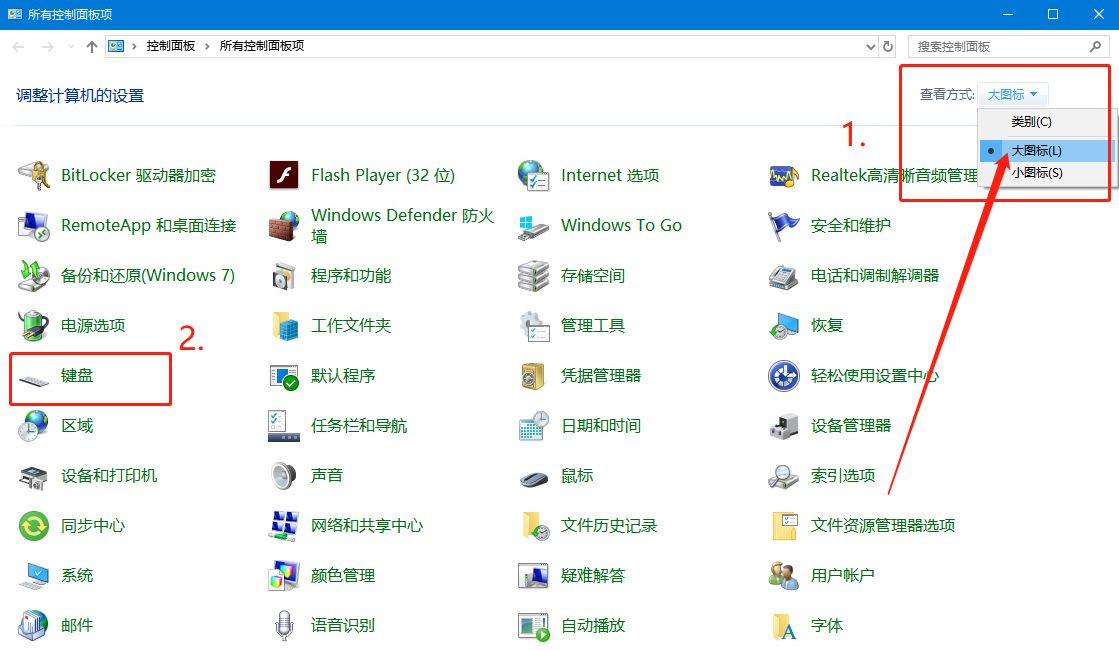
Task: Open the address bar history dropdown
Action: [x=869, y=46]
